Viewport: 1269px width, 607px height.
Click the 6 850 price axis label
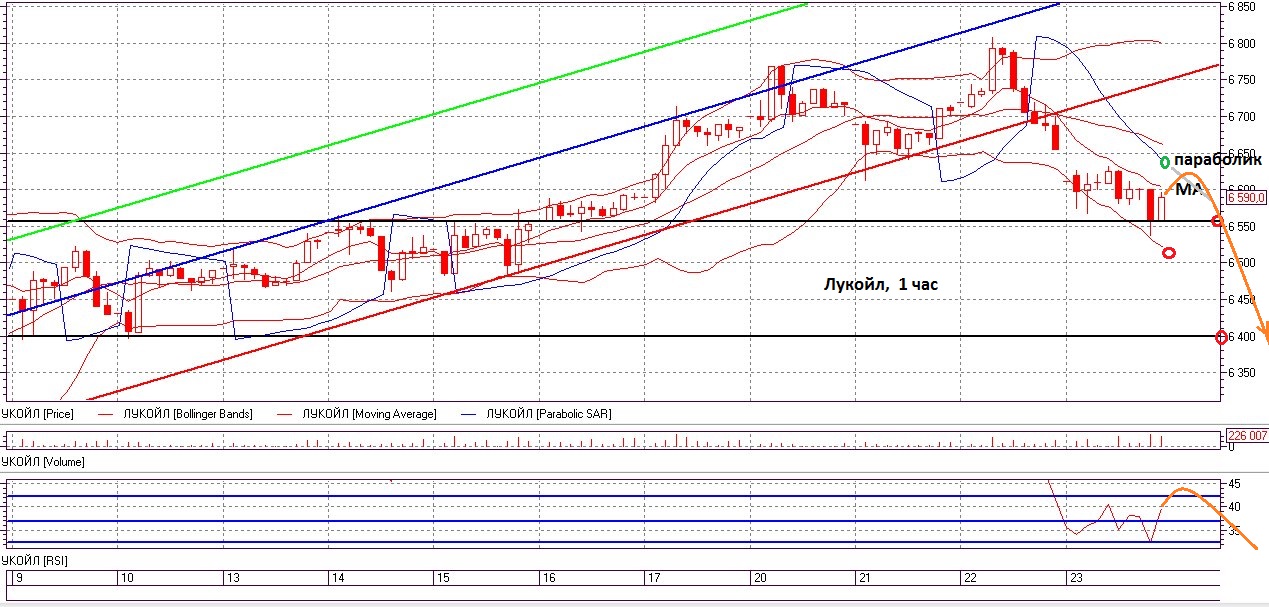tap(1241, 7)
